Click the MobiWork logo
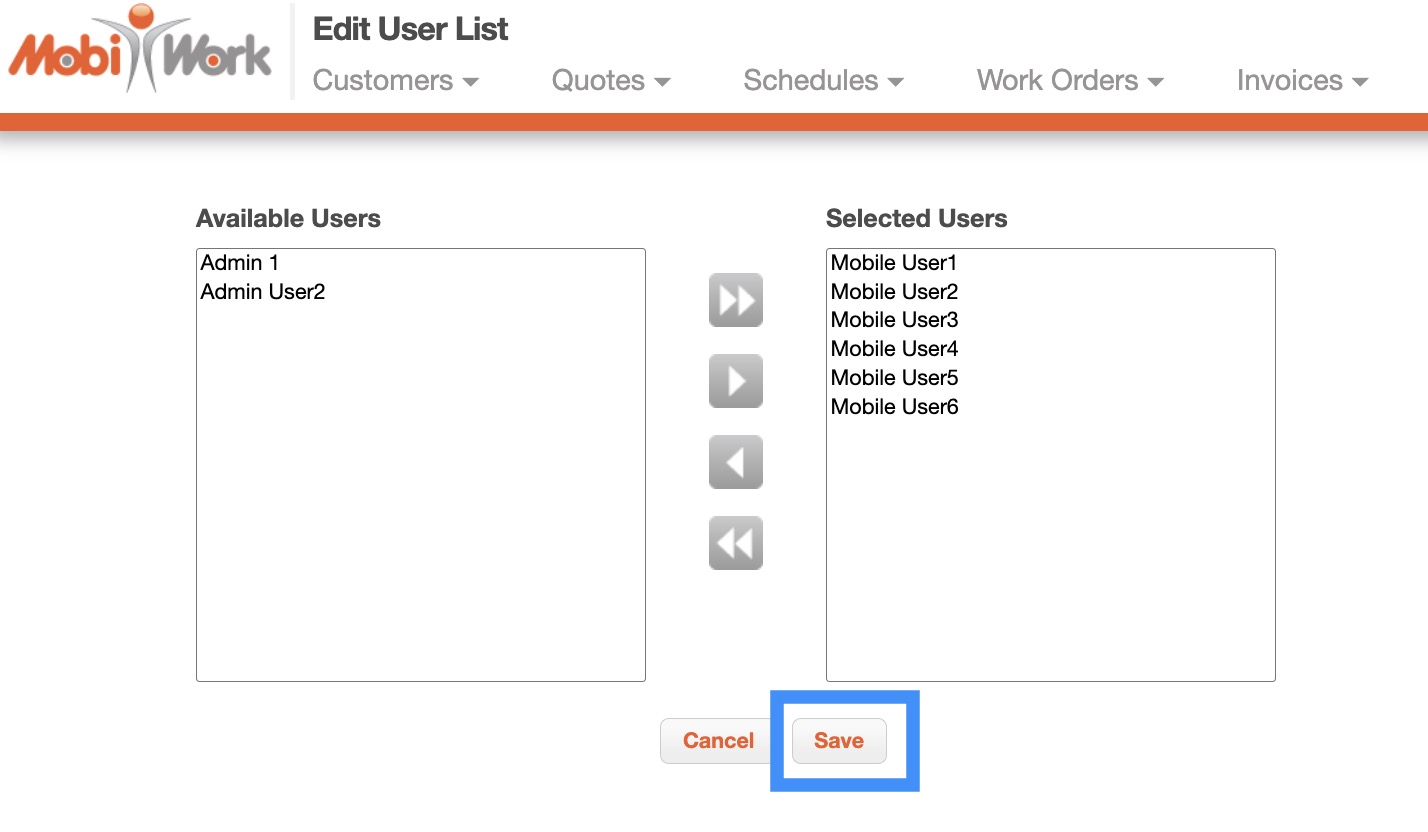 (x=140, y=52)
